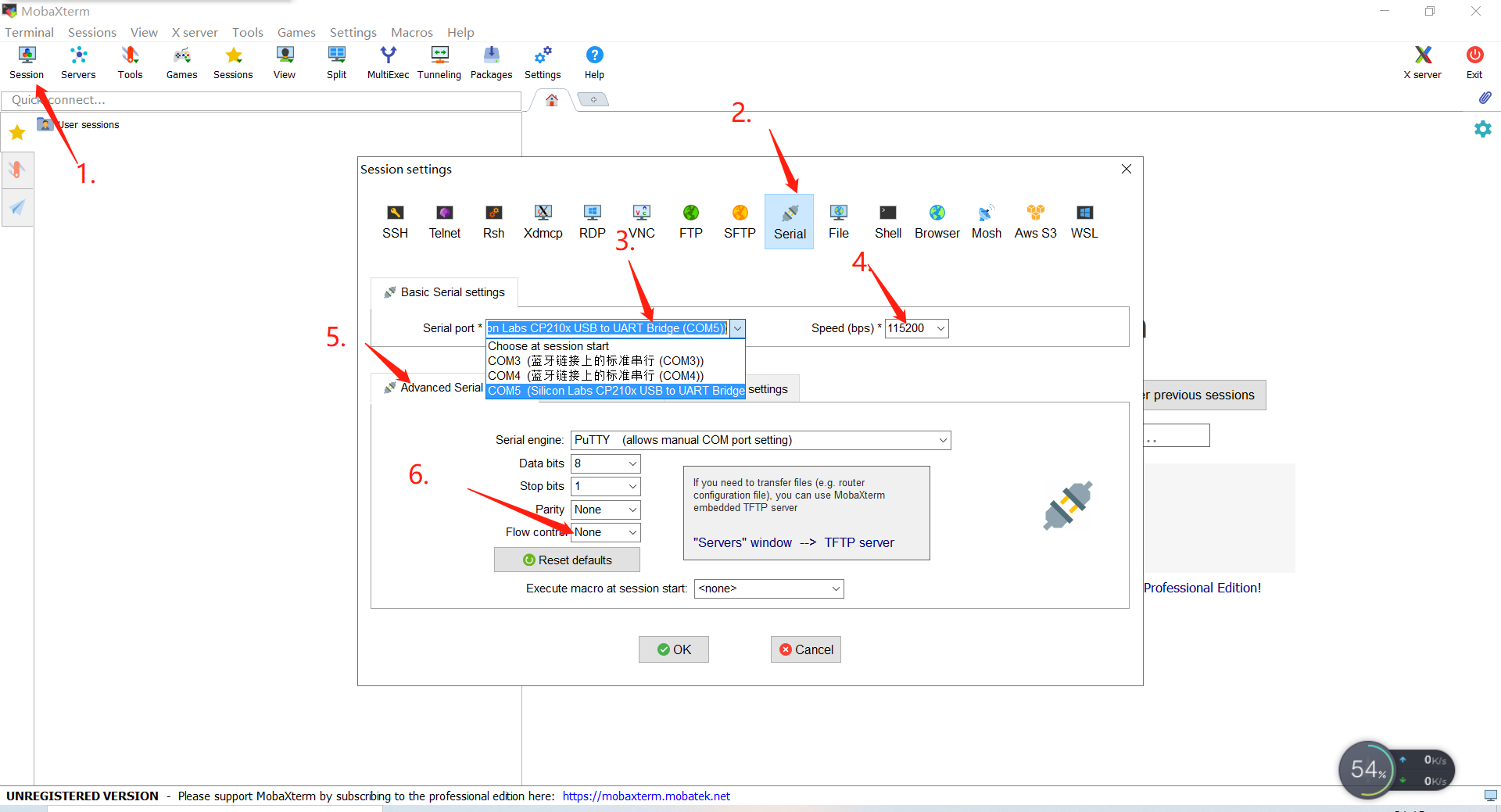Open the Packages toolbar icon

[x=491, y=63]
